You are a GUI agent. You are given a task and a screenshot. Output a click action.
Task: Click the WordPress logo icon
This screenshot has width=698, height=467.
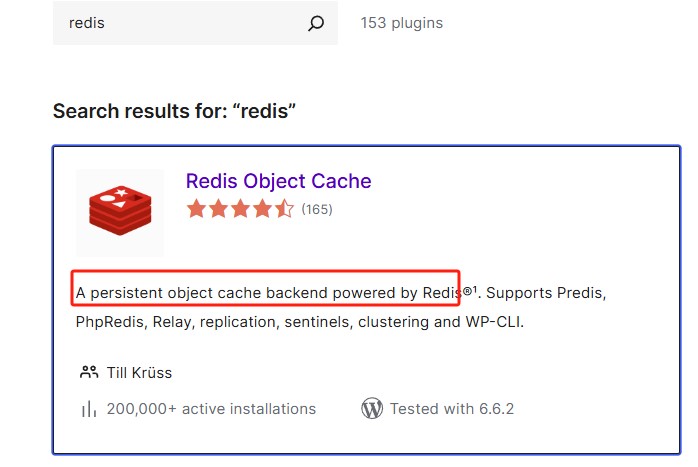(372, 408)
